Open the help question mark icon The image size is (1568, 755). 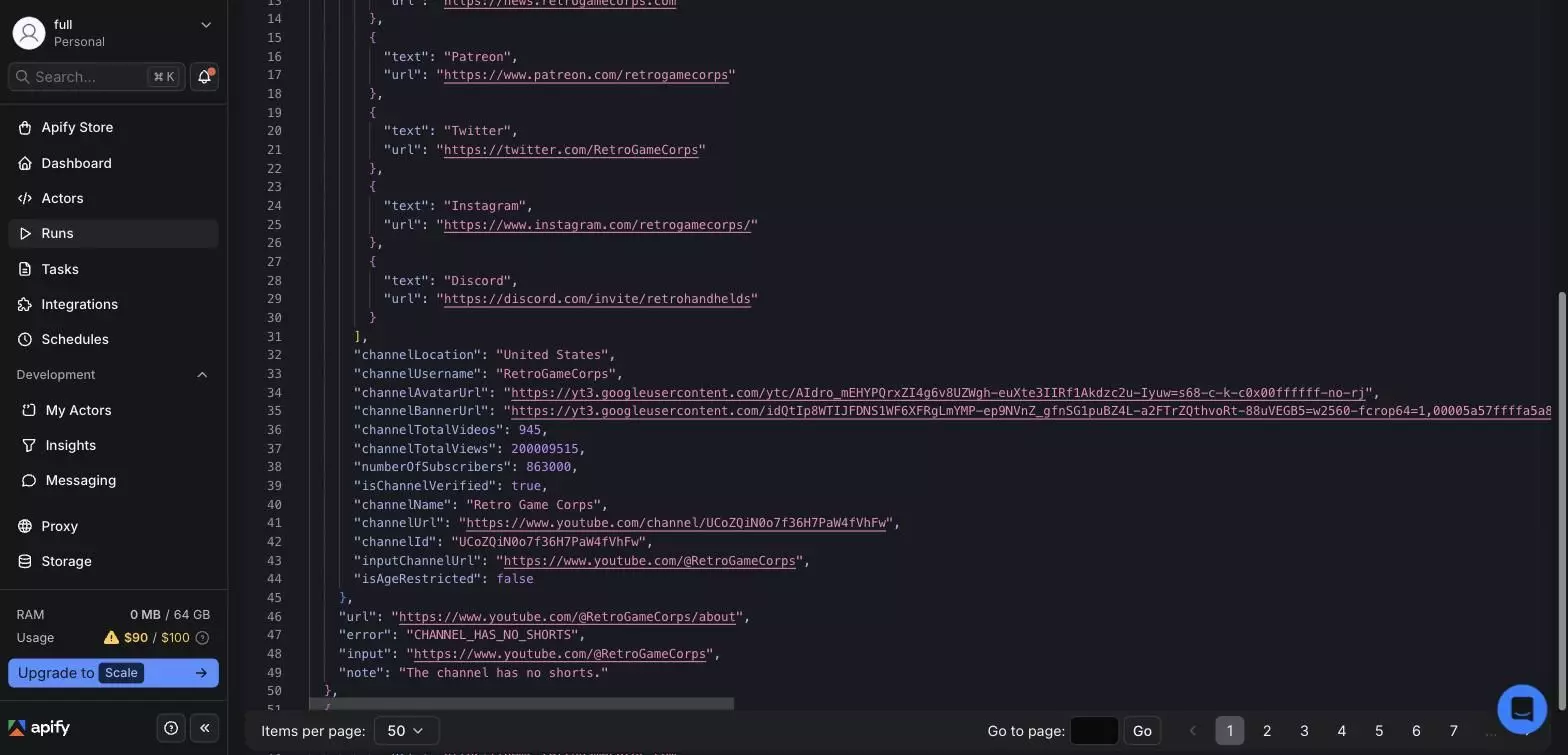(x=171, y=728)
